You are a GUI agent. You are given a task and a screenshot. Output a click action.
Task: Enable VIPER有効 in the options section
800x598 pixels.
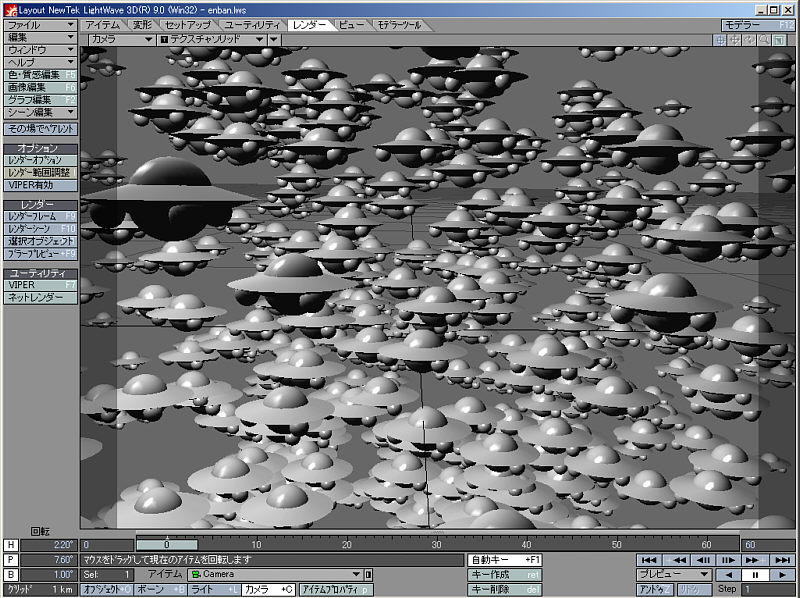click(40, 185)
